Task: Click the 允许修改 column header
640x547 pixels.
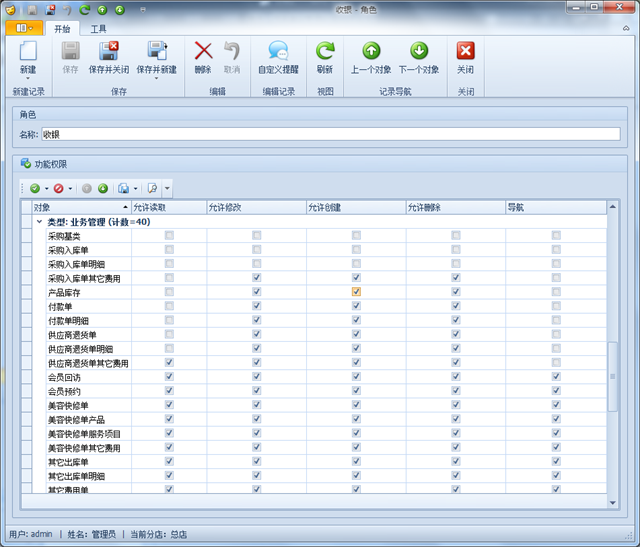Action: coord(256,207)
